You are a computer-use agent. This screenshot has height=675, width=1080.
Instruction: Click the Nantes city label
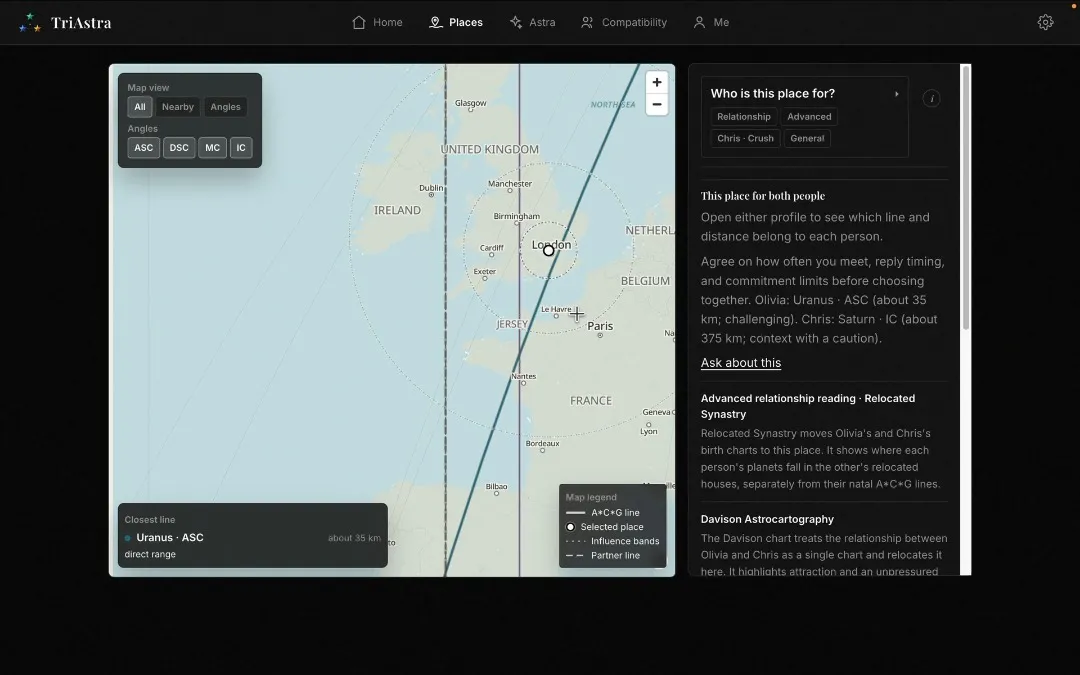pos(523,375)
